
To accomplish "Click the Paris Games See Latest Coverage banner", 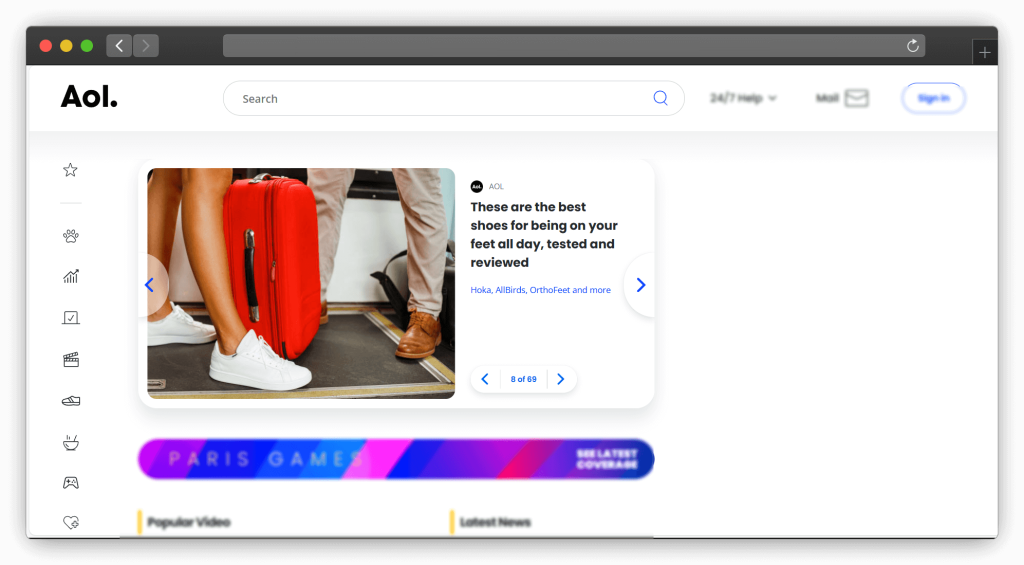I will pyautogui.click(x=396, y=459).
